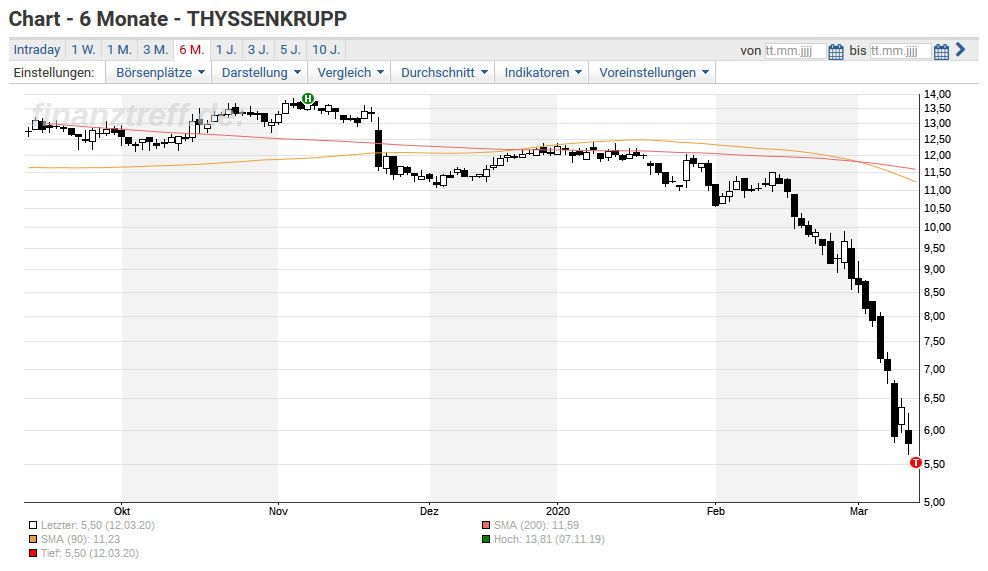Click the 'Dez' x-axis label
Viewport: 988px width, 571px height.
[x=429, y=511]
